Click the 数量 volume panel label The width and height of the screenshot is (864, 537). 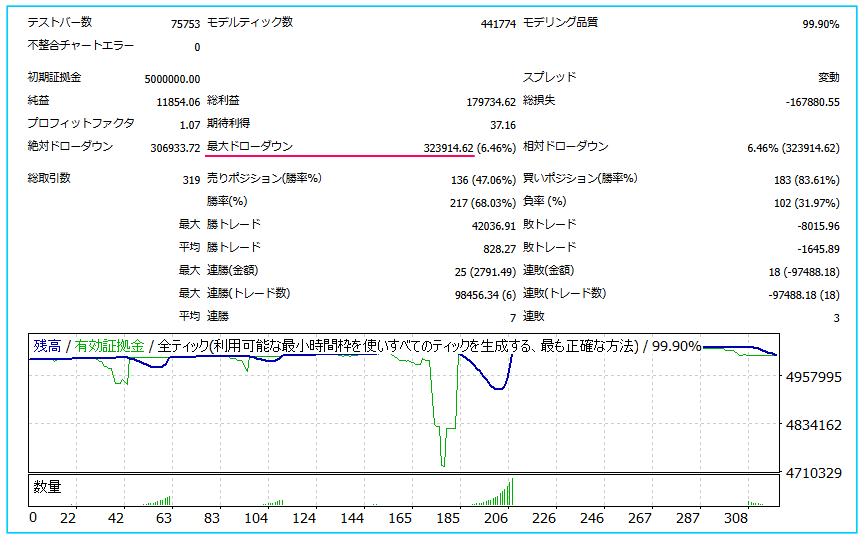pos(47,487)
